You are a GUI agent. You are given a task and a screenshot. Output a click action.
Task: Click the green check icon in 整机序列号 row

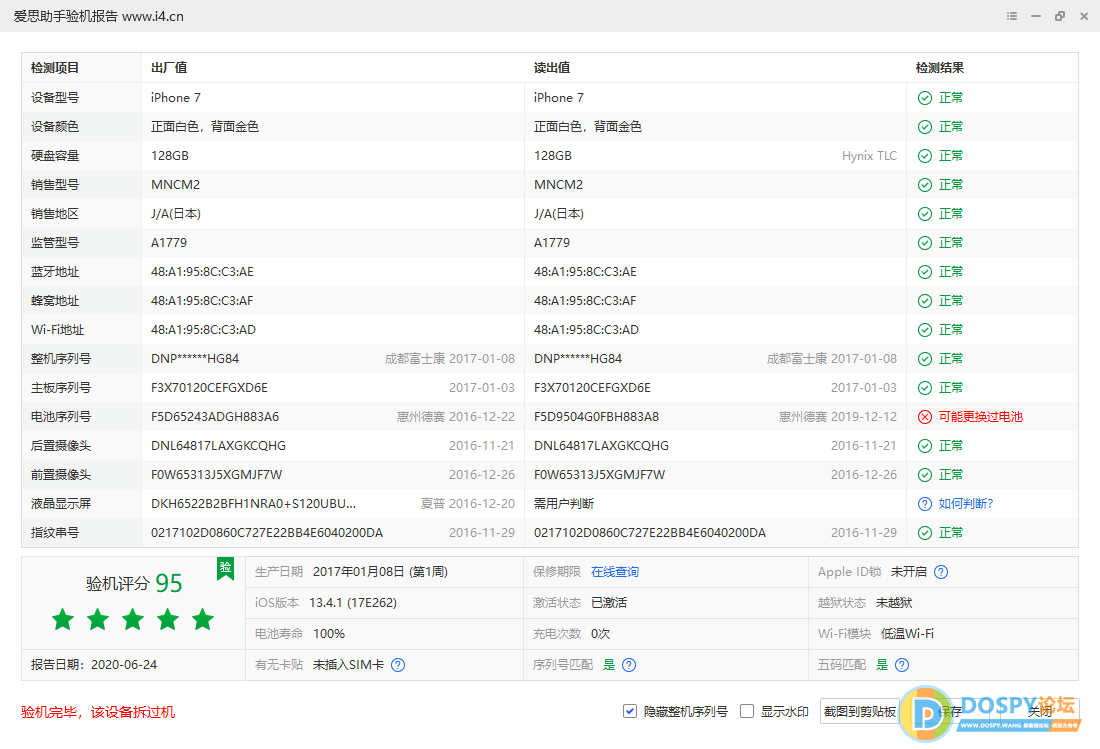pyautogui.click(x=925, y=359)
